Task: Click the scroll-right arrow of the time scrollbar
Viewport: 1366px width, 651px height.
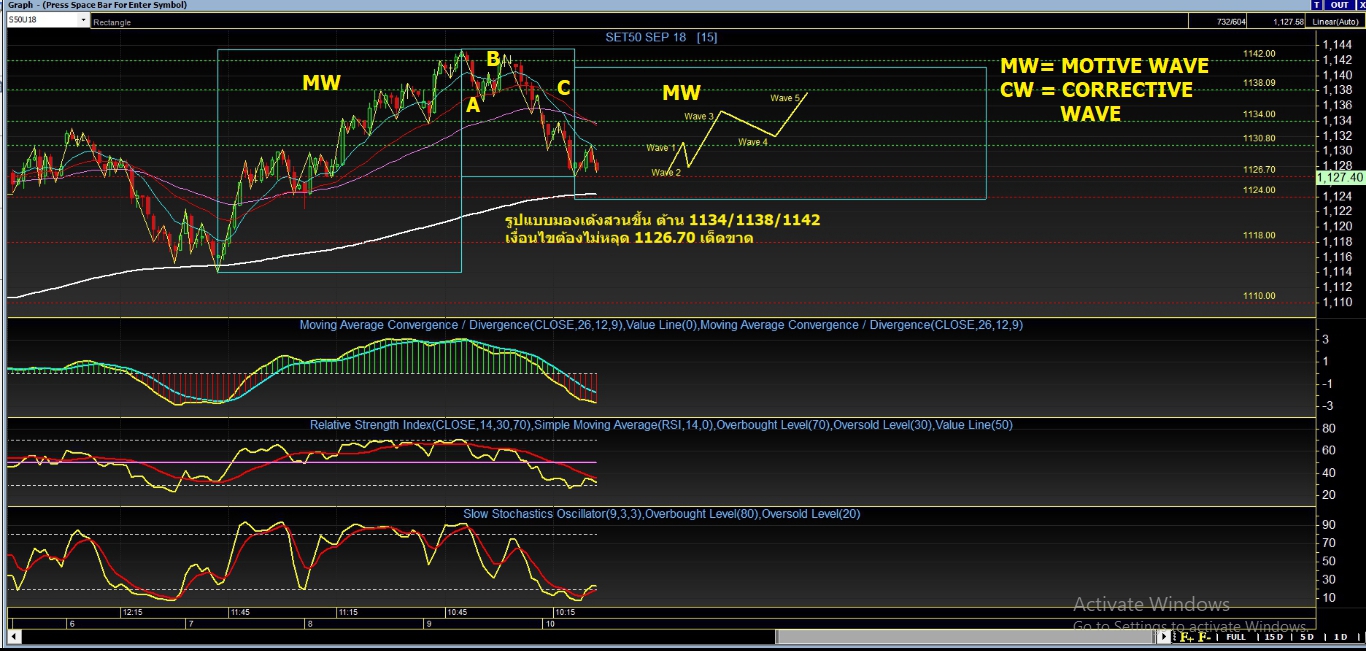Action: (1164, 637)
